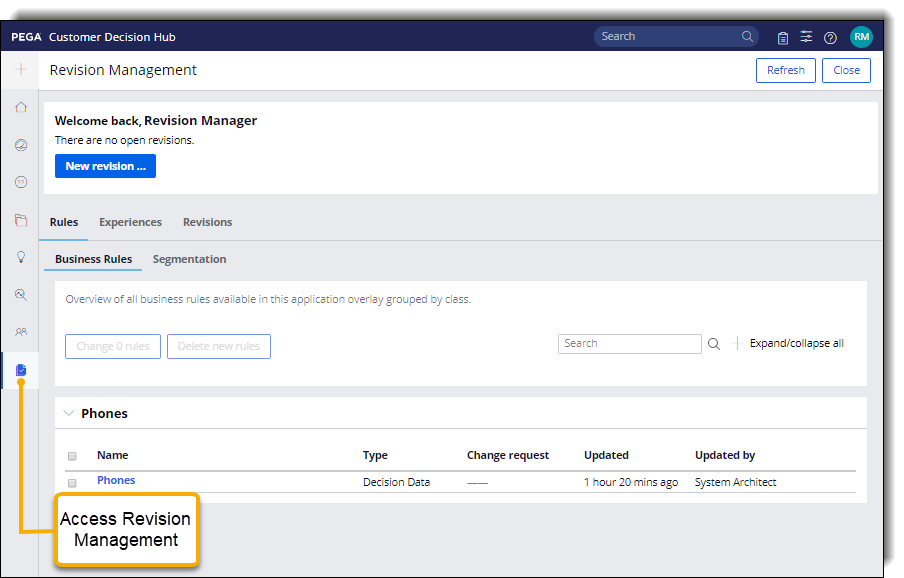
Task: Switch to the Experiences tab
Action: coord(130,222)
